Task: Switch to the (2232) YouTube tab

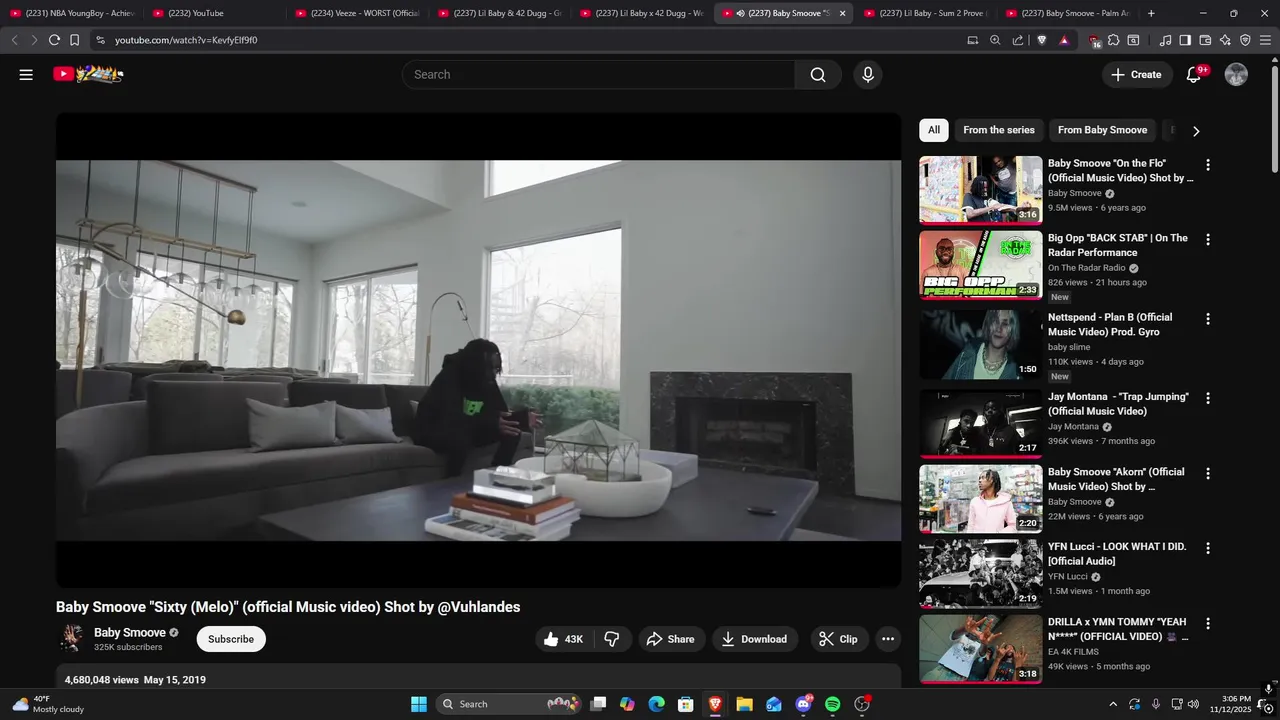Action: click(215, 13)
